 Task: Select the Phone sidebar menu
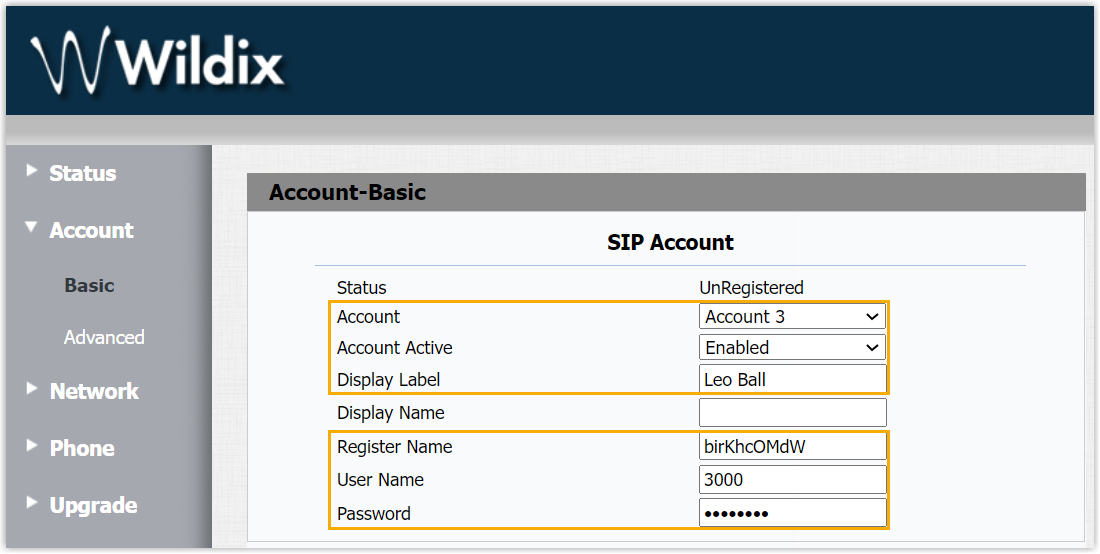tap(82, 449)
